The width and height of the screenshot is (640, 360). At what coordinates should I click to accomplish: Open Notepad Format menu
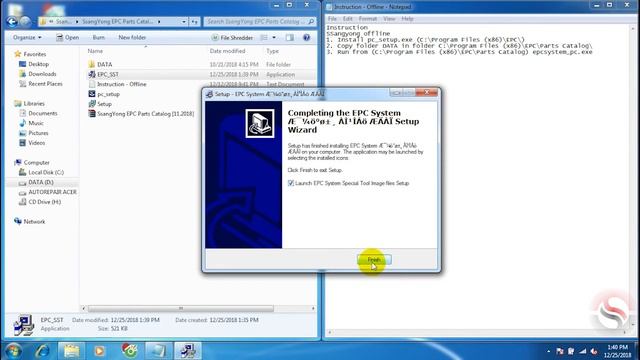click(x=368, y=19)
